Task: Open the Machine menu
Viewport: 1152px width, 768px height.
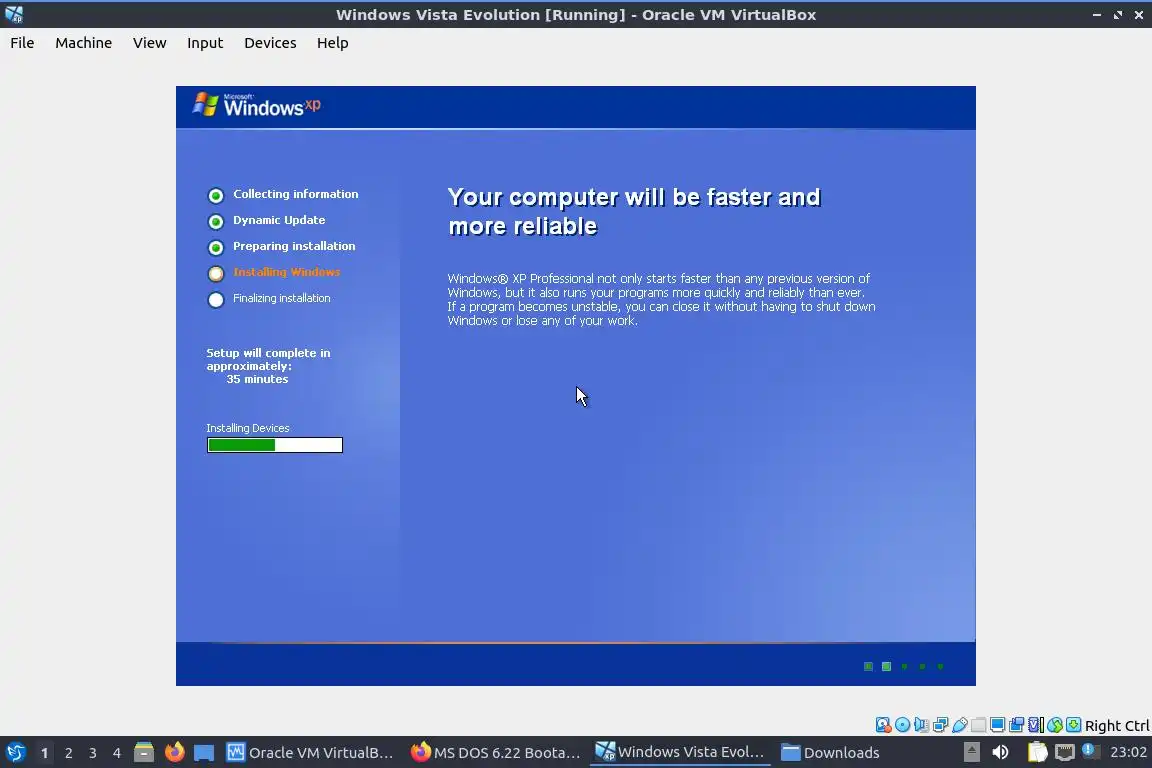Action: tap(84, 43)
